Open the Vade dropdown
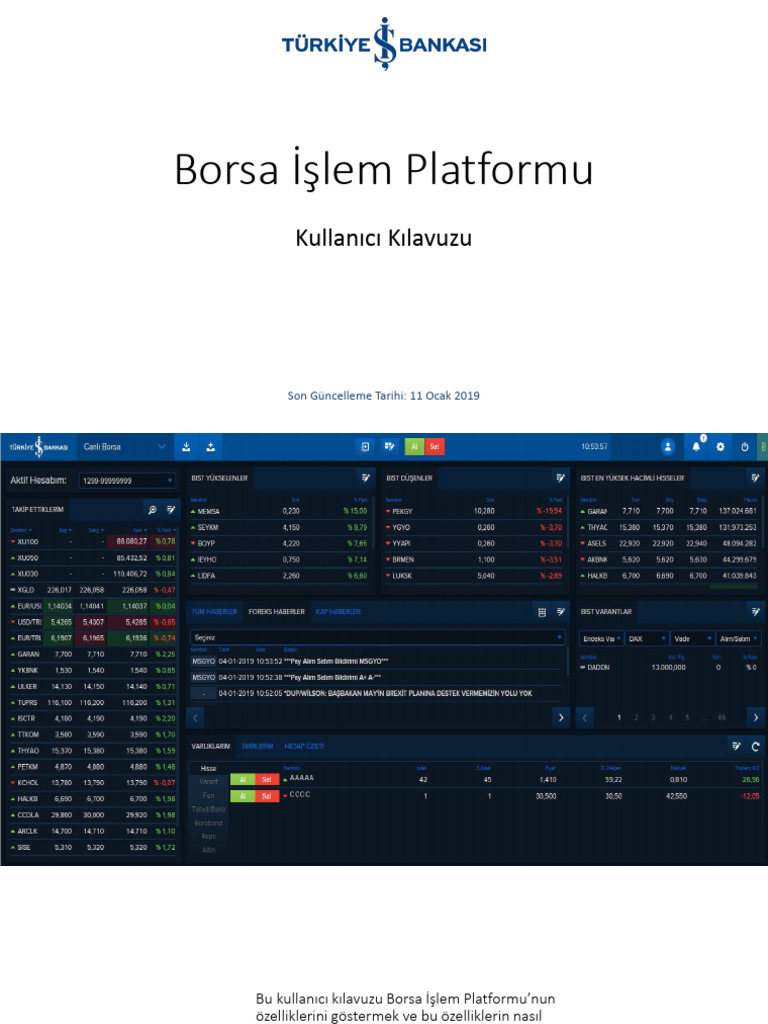768x1024 pixels. tap(692, 639)
